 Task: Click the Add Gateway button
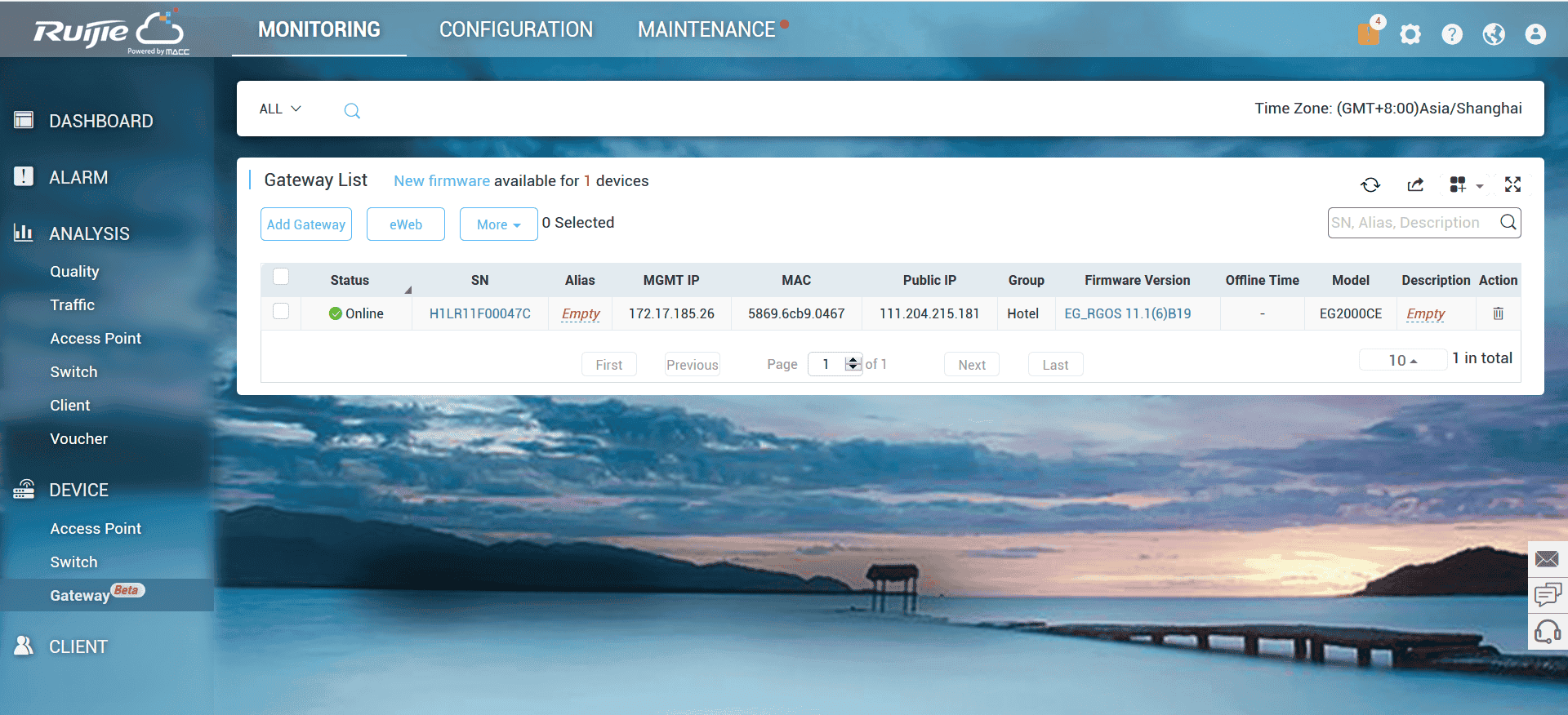tap(306, 224)
